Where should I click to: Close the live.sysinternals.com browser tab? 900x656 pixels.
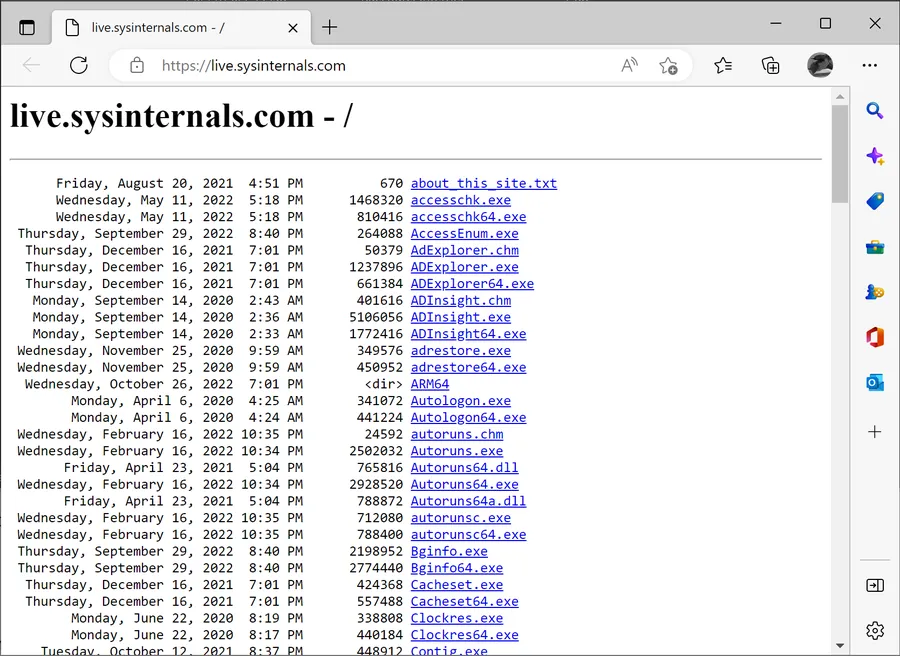coord(293,28)
